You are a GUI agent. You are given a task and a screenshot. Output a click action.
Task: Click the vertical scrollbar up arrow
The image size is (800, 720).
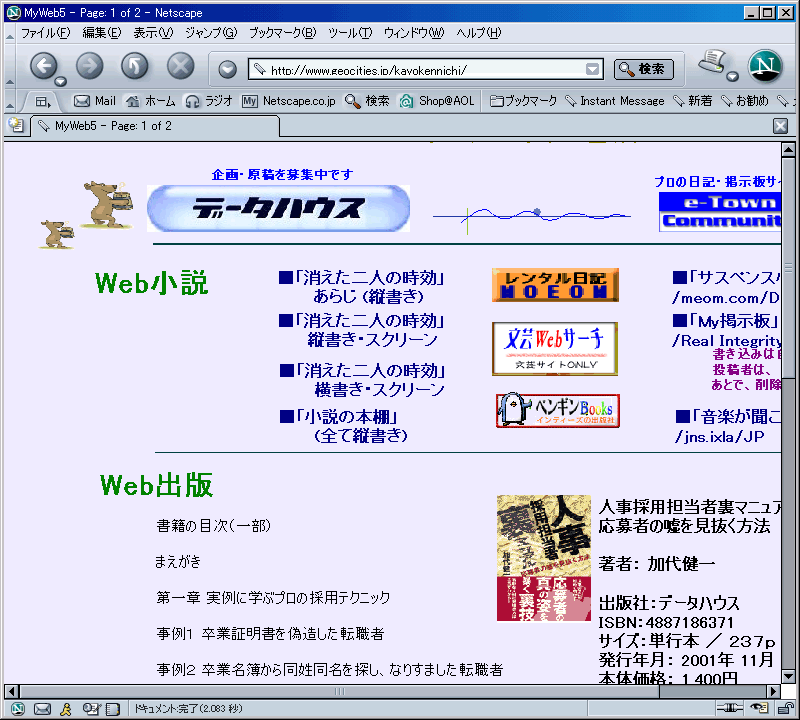point(788,150)
